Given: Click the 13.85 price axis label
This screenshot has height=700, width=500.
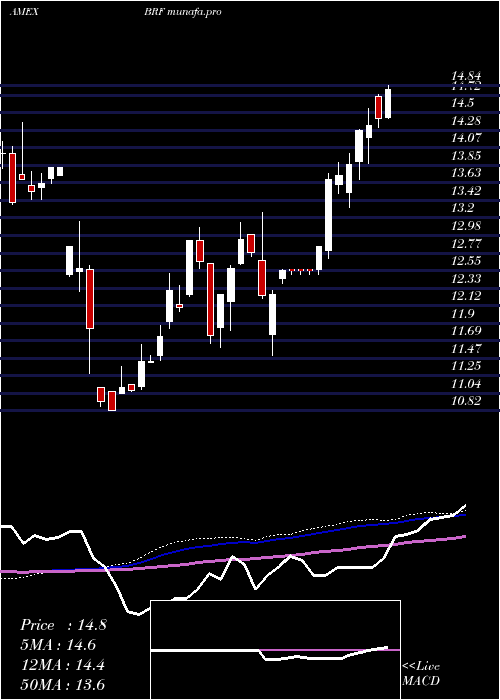Looking at the screenshot, I should coord(467,156).
